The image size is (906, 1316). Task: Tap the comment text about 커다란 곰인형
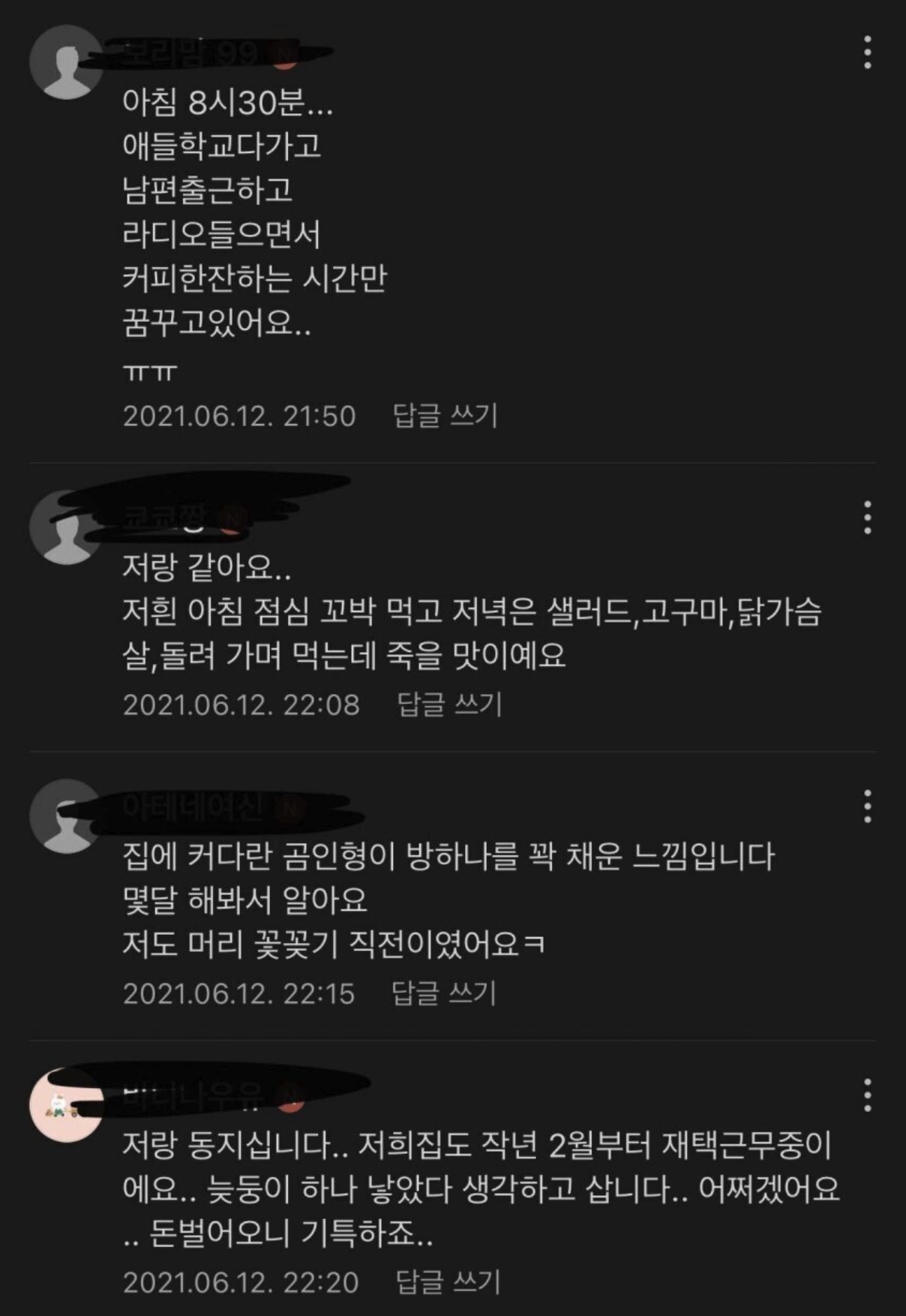pos(448,900)
